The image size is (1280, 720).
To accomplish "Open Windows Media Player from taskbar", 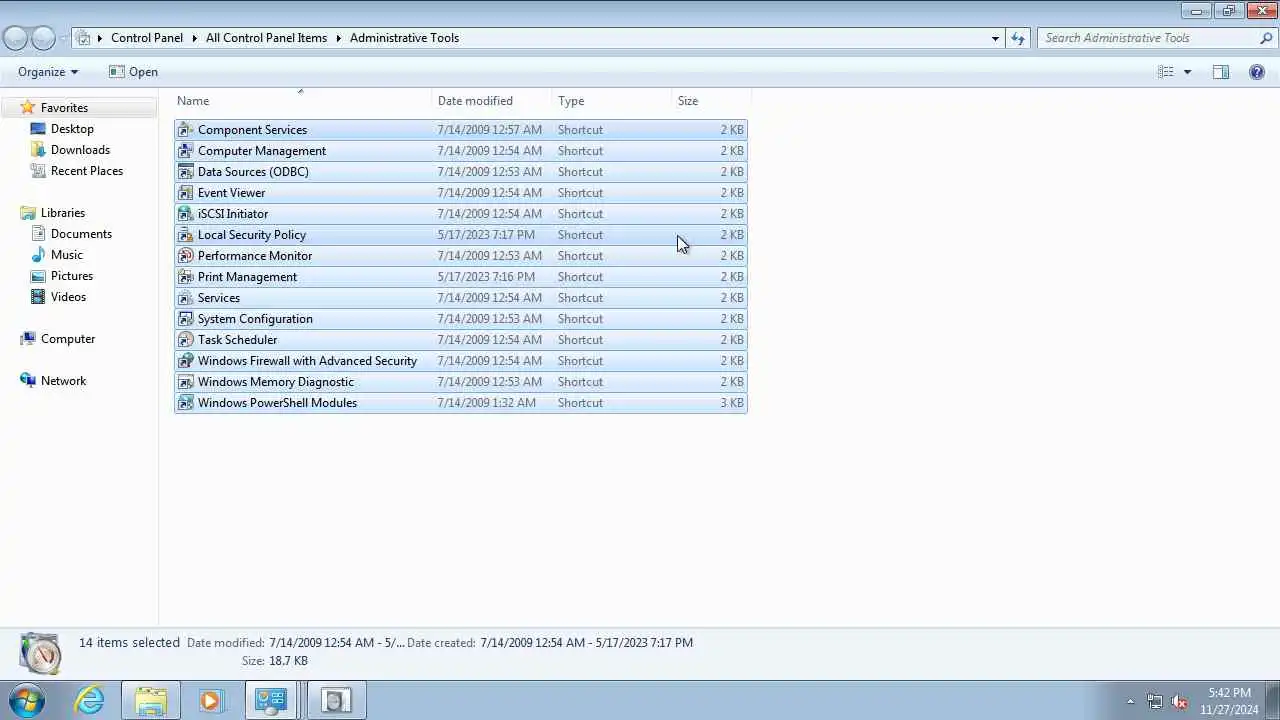I will pos(210,700).
